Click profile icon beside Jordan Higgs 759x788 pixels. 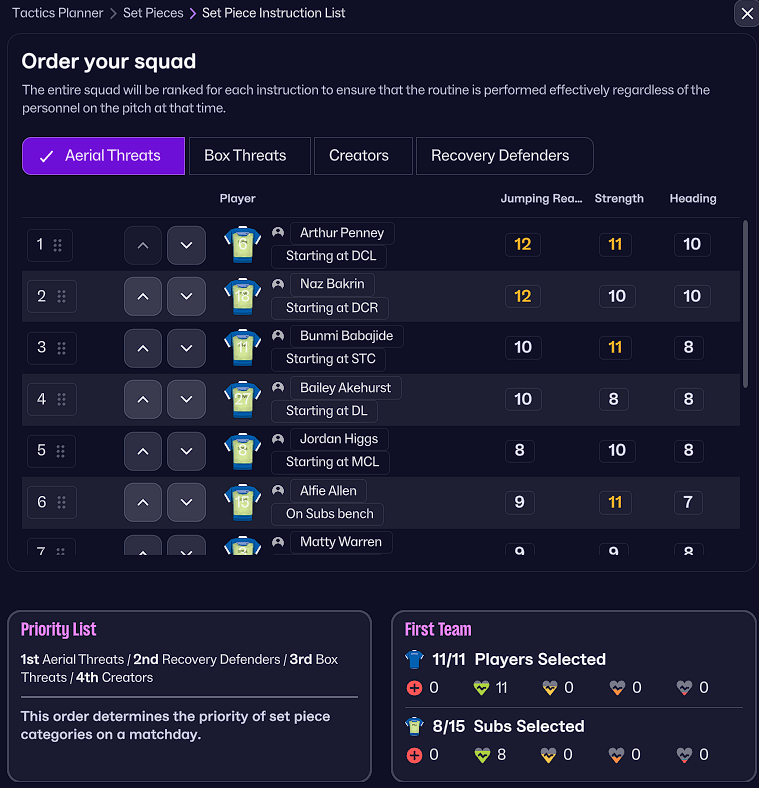[278, 439]
